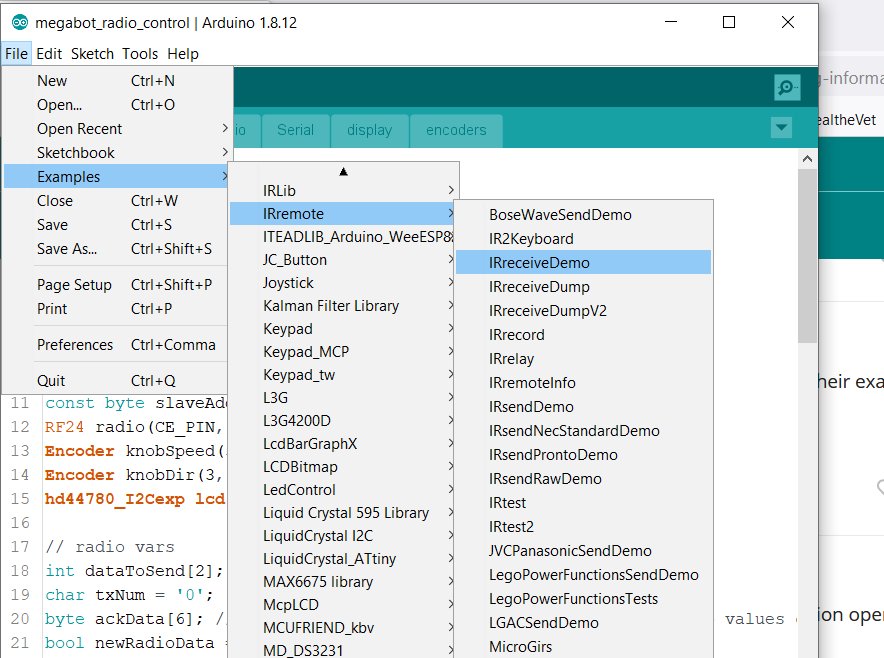884x658 pixels.
Task: Switch to the display tab
Action: pos(370,130)
